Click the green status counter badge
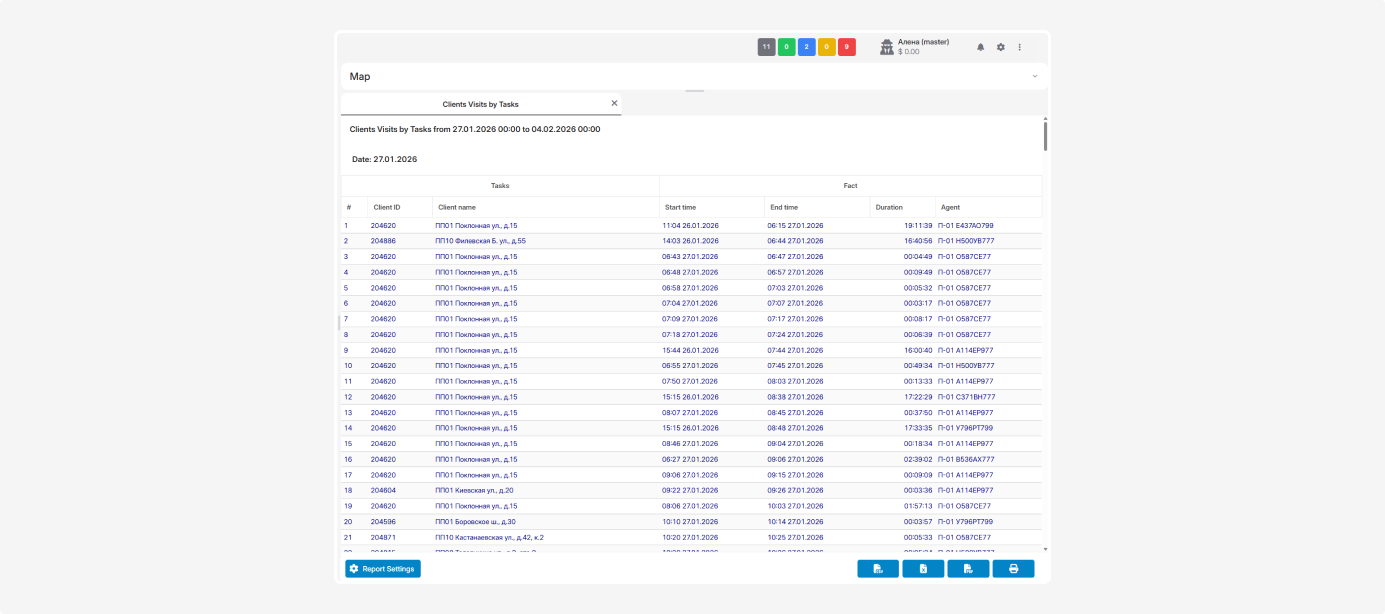 click(787, 47)
